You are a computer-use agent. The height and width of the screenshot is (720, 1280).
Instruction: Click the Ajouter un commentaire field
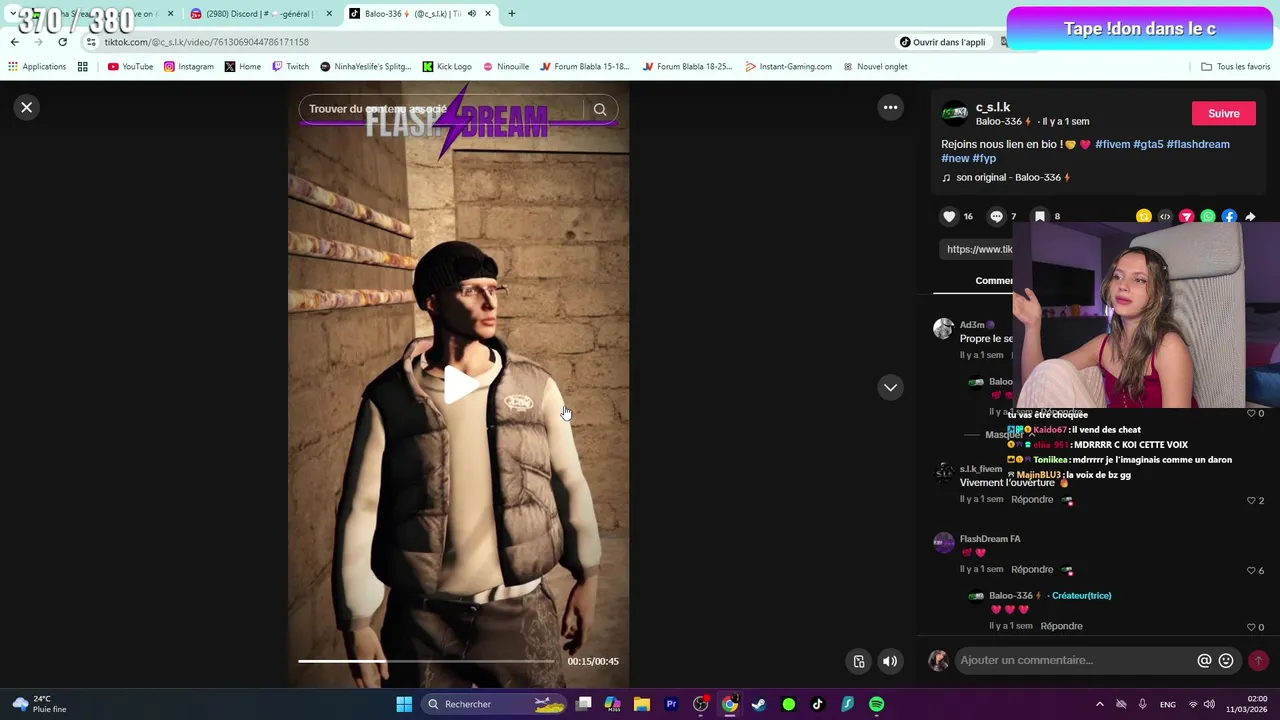[x=1075, y=660]
